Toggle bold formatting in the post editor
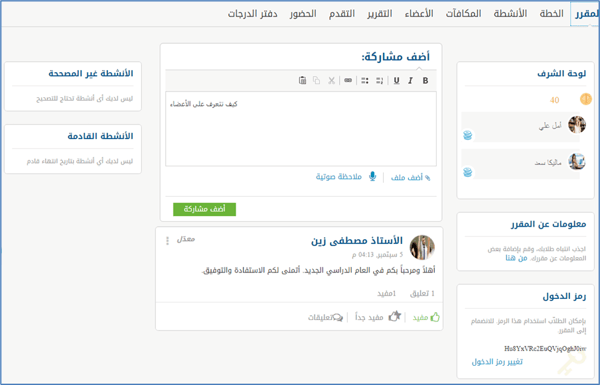The image size is (600, 385). 425,80
